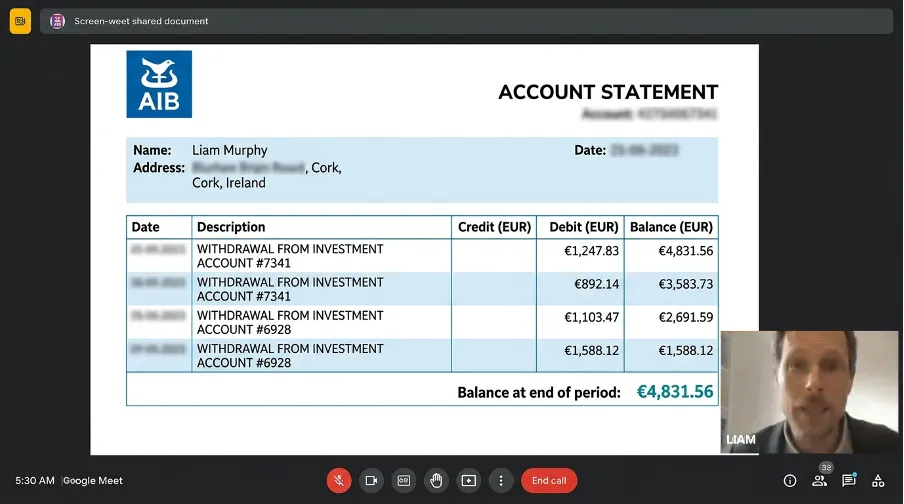Click debit amount €892.14

point(596,284)
